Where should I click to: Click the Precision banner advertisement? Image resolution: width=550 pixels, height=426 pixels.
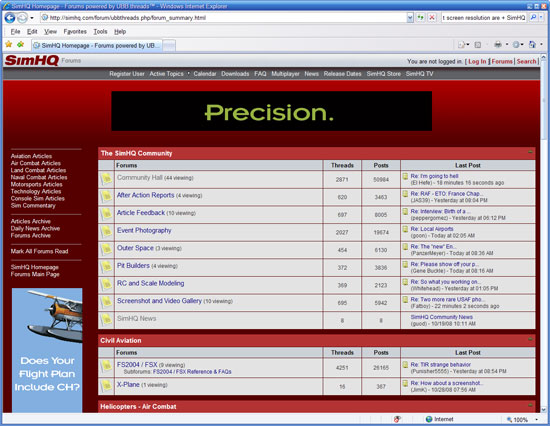(271, 111)
